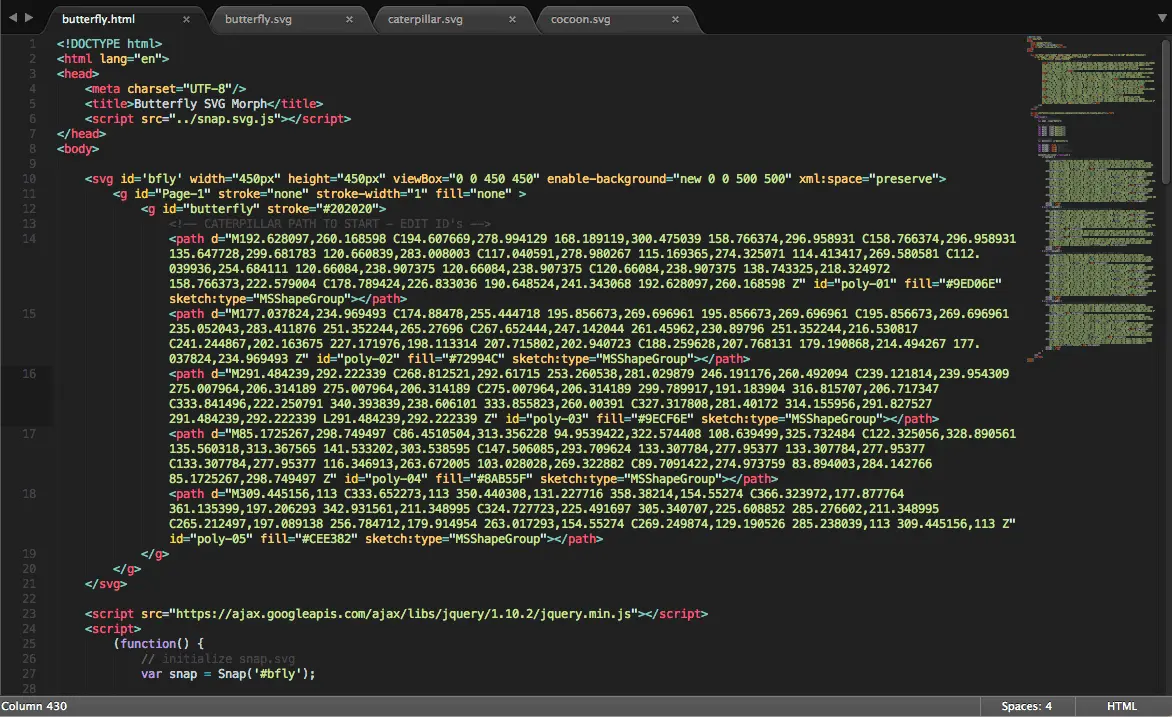This screenshot has height=717, width=1172.
Task: Open the Spaces: 4 indentation menu
Action: pos(1026,706)
